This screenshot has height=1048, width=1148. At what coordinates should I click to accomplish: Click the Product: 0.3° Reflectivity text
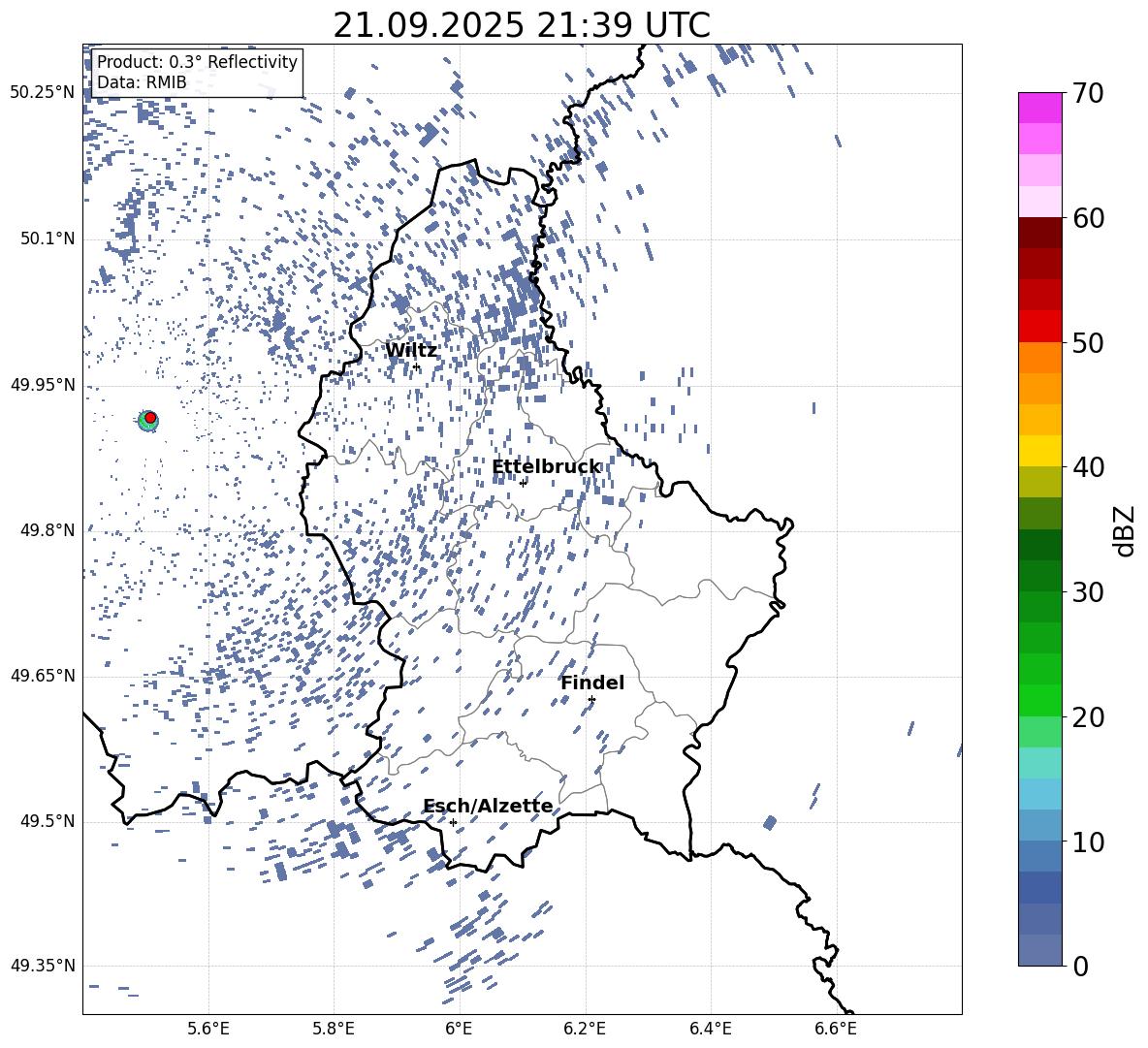197,62
